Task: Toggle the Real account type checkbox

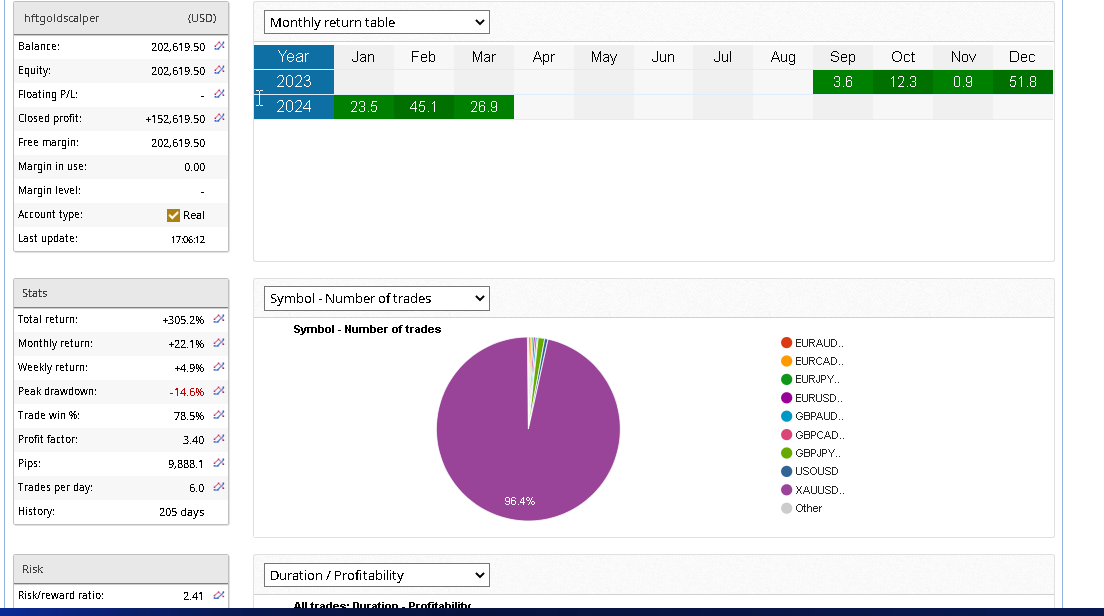Action: (173, 215)
